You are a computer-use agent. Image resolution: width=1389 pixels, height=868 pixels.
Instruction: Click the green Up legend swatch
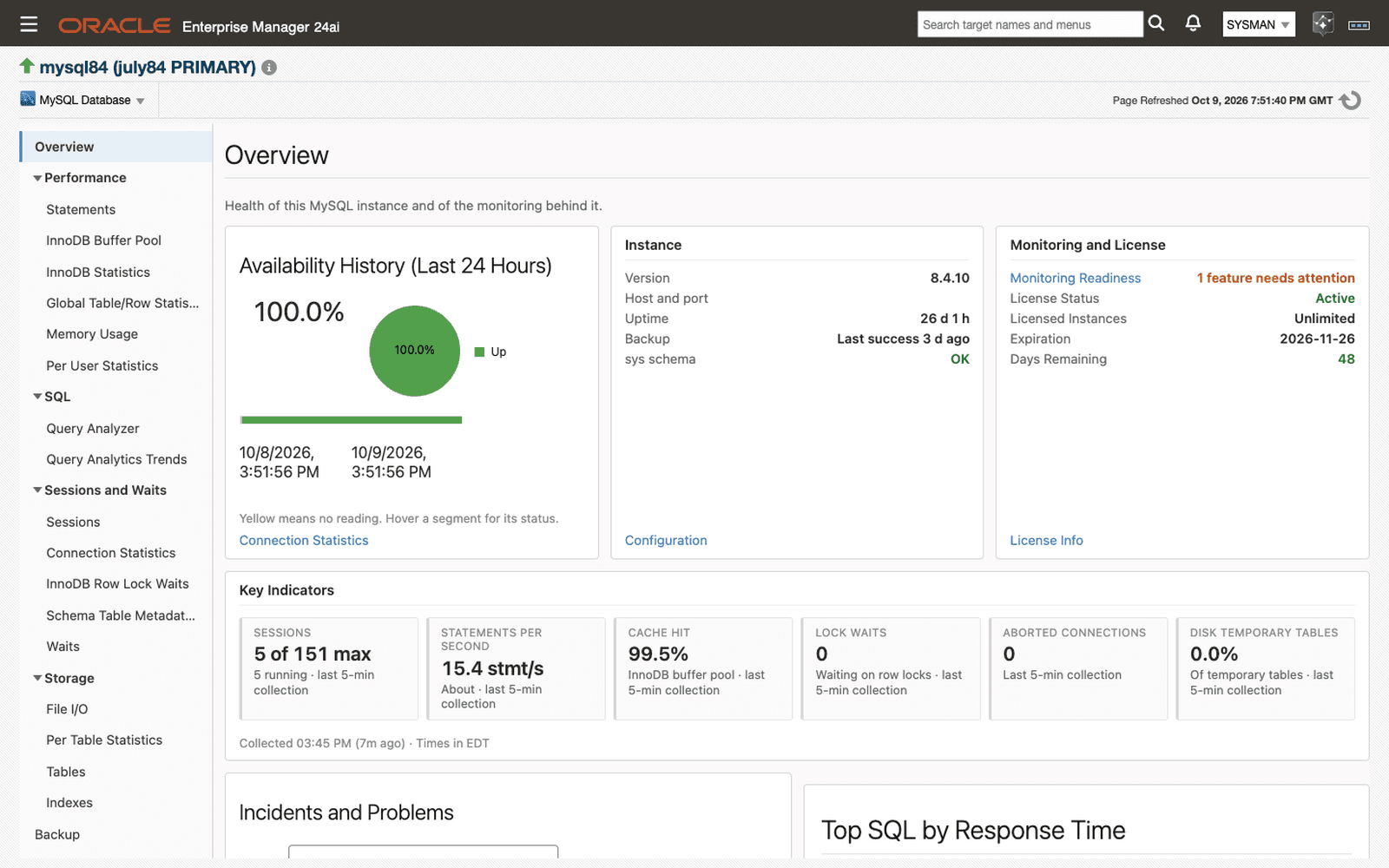pyautogui.click(x=479, y=352)
